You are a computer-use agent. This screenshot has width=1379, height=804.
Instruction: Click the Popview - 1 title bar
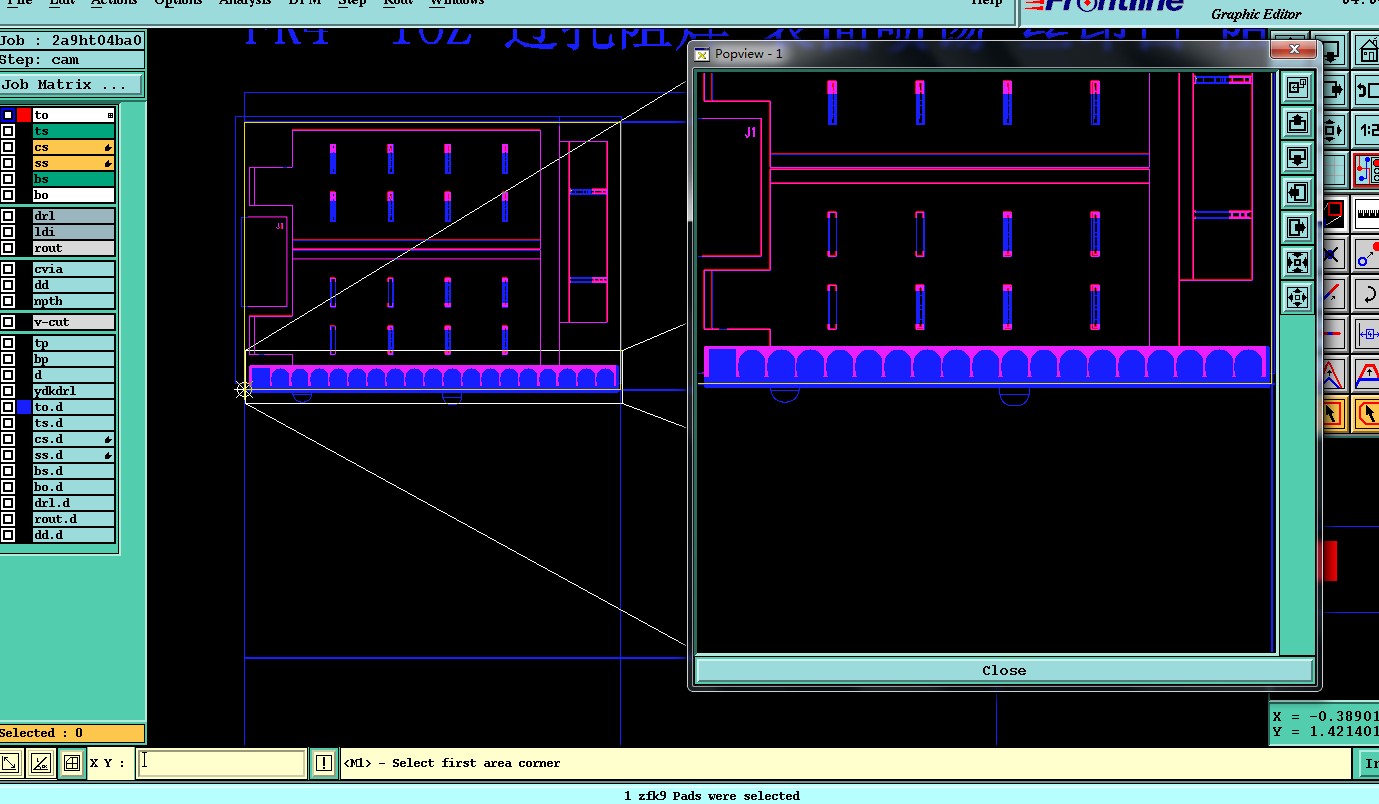(x=980, y=53)
